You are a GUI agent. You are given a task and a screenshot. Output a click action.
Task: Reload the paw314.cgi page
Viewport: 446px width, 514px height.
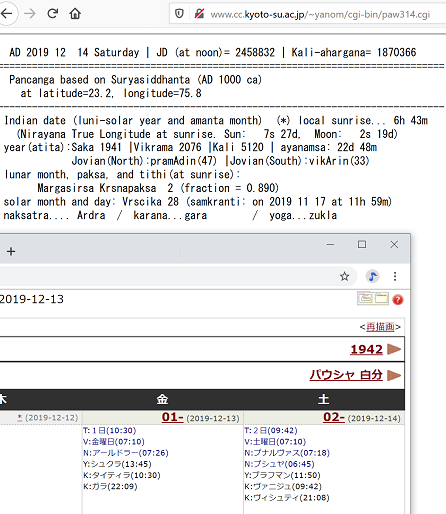pos(52,14)
